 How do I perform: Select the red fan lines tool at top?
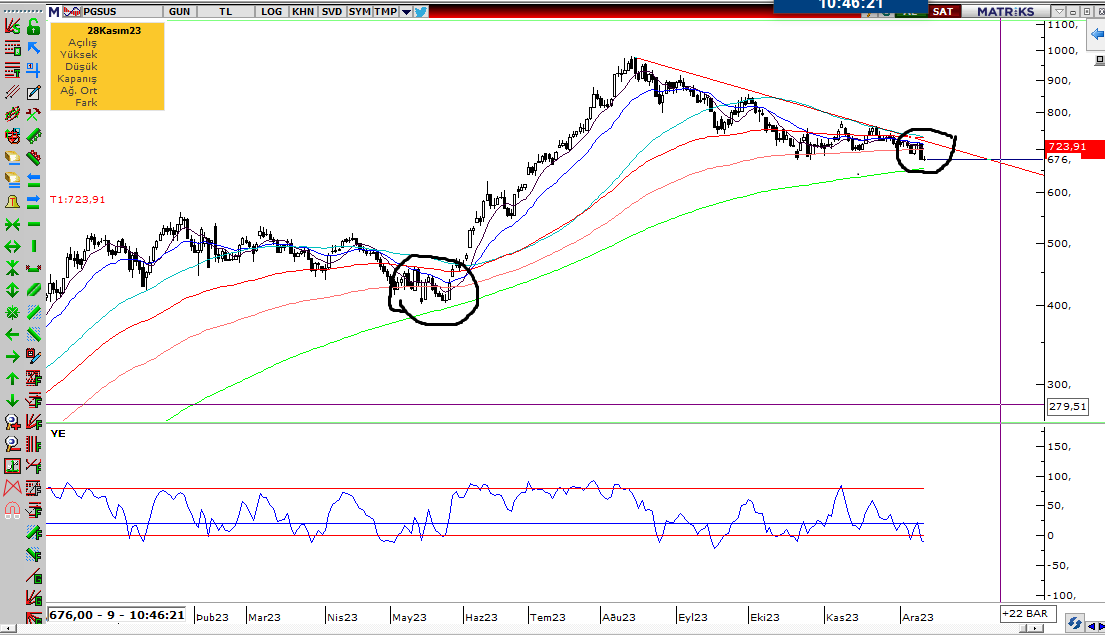(x=12, y=27)
